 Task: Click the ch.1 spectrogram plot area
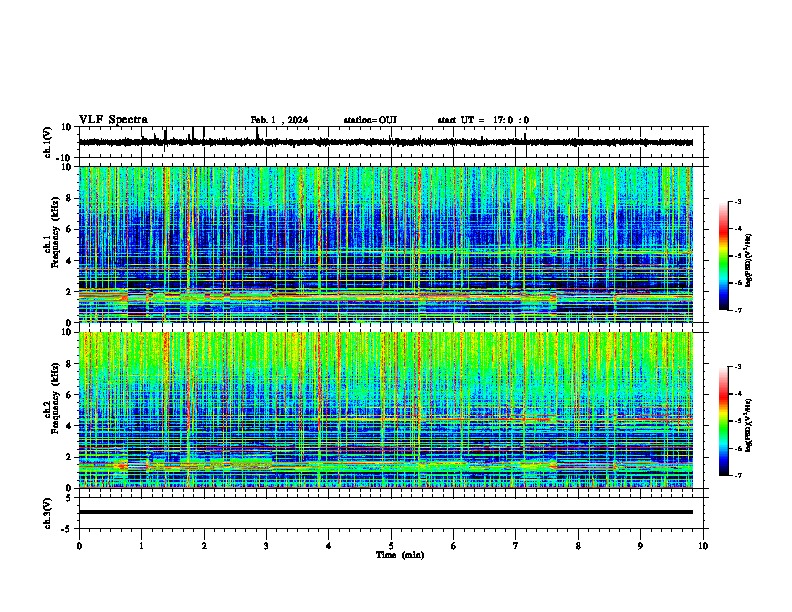[x=386, y=244]
